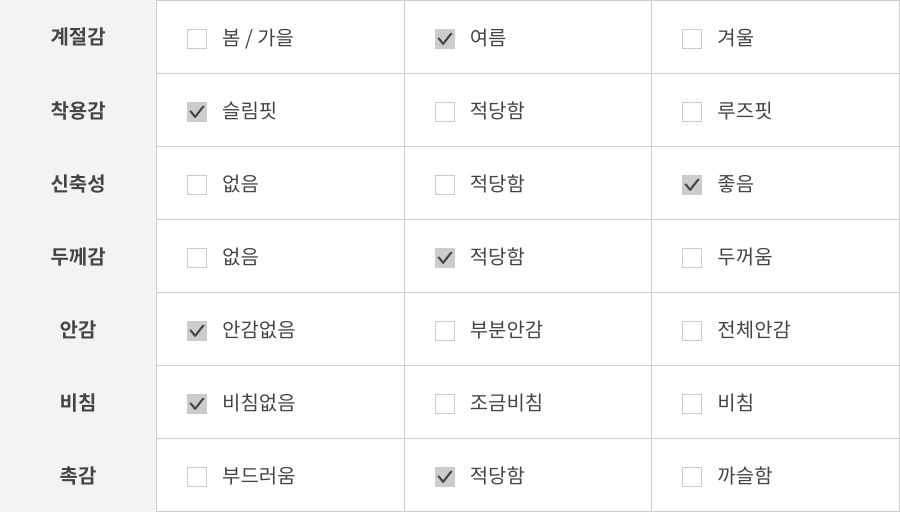Uncheck the 여름 checkbox
The height and width of the screenshot is (512, 900).
click(x=445, y=39)
